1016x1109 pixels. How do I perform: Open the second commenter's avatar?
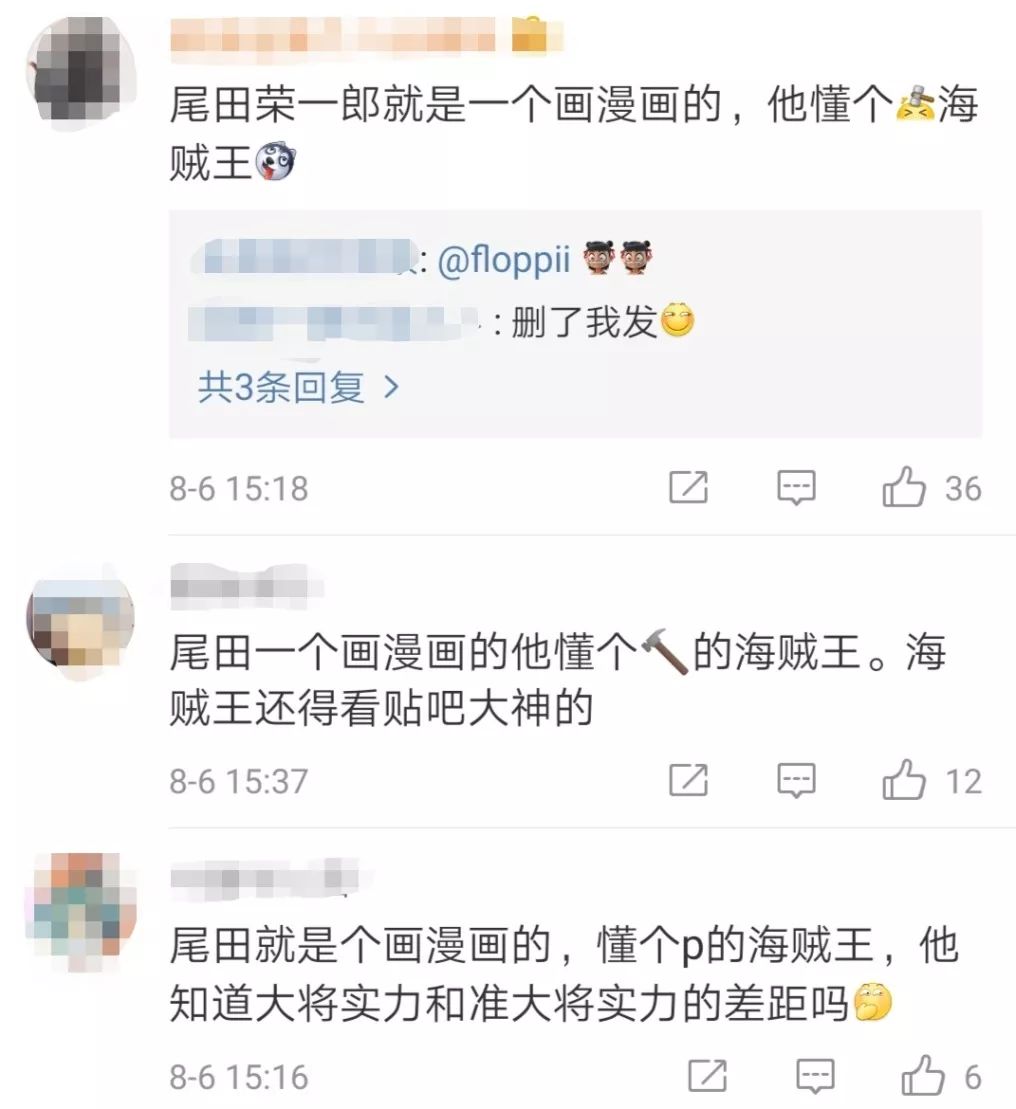[81, 622]
